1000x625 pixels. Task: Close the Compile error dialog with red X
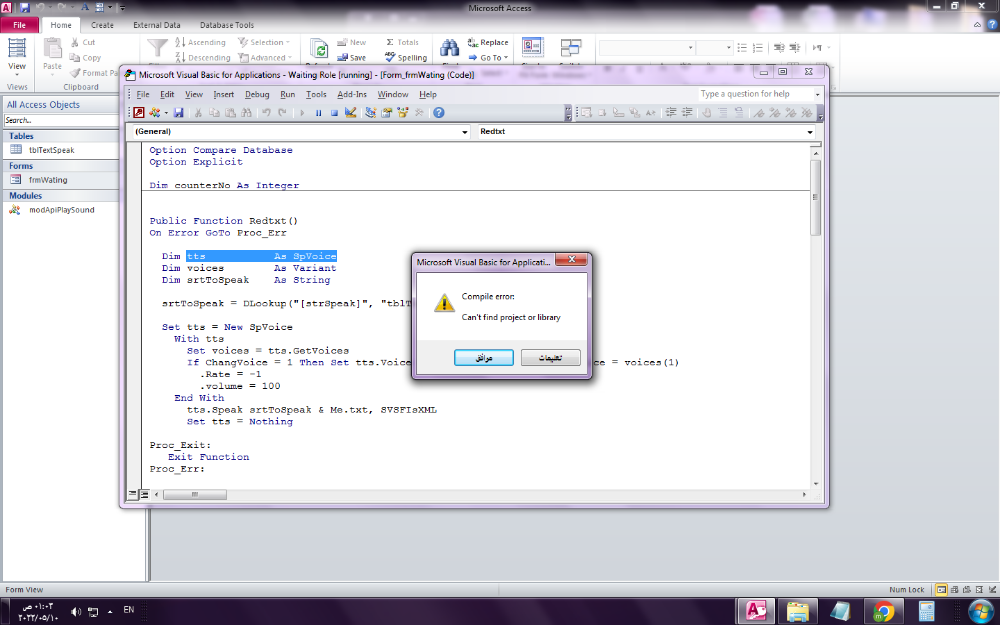(572, 259)
